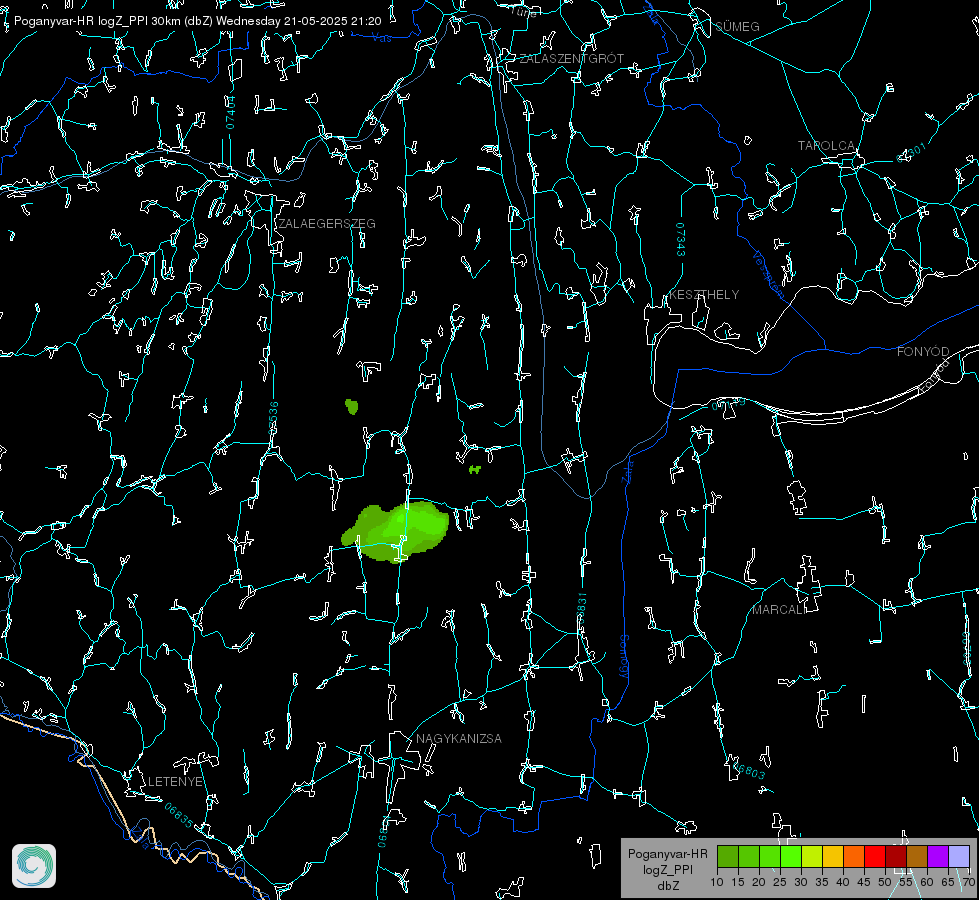Viewport: 979px width, 900px height.
Task: Select the dark red legend swatch
Action: pos(896,856)
